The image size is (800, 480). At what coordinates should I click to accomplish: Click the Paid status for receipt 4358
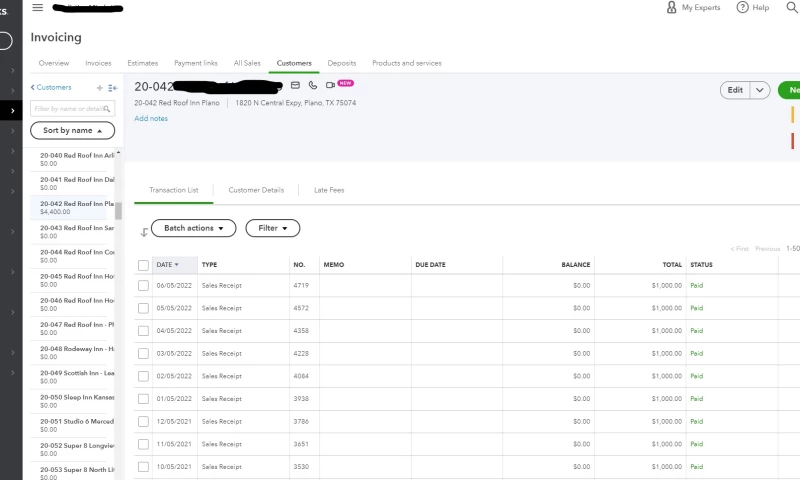[x=696, y=331]
